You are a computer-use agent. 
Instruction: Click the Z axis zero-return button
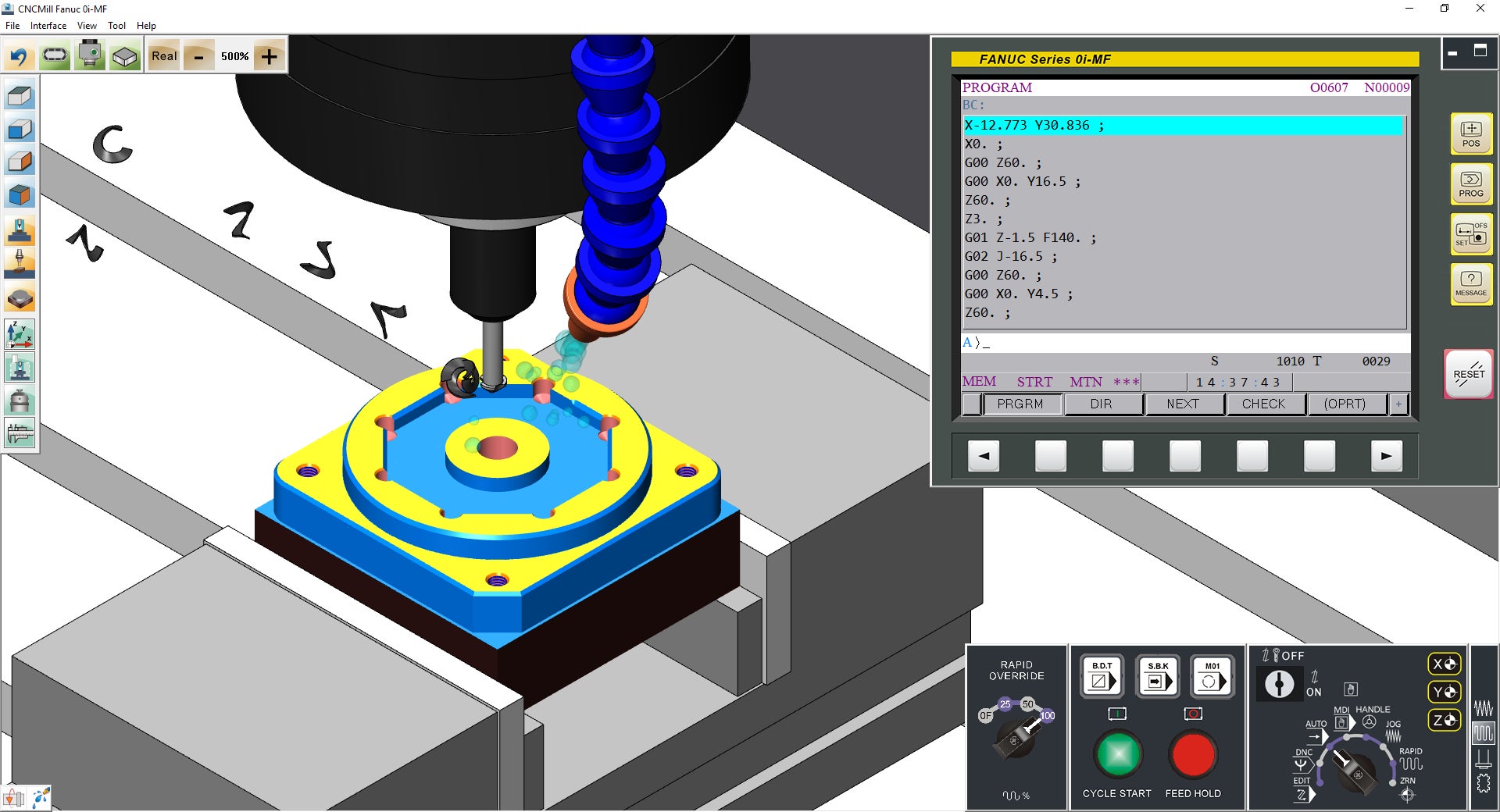[1445, 720]
